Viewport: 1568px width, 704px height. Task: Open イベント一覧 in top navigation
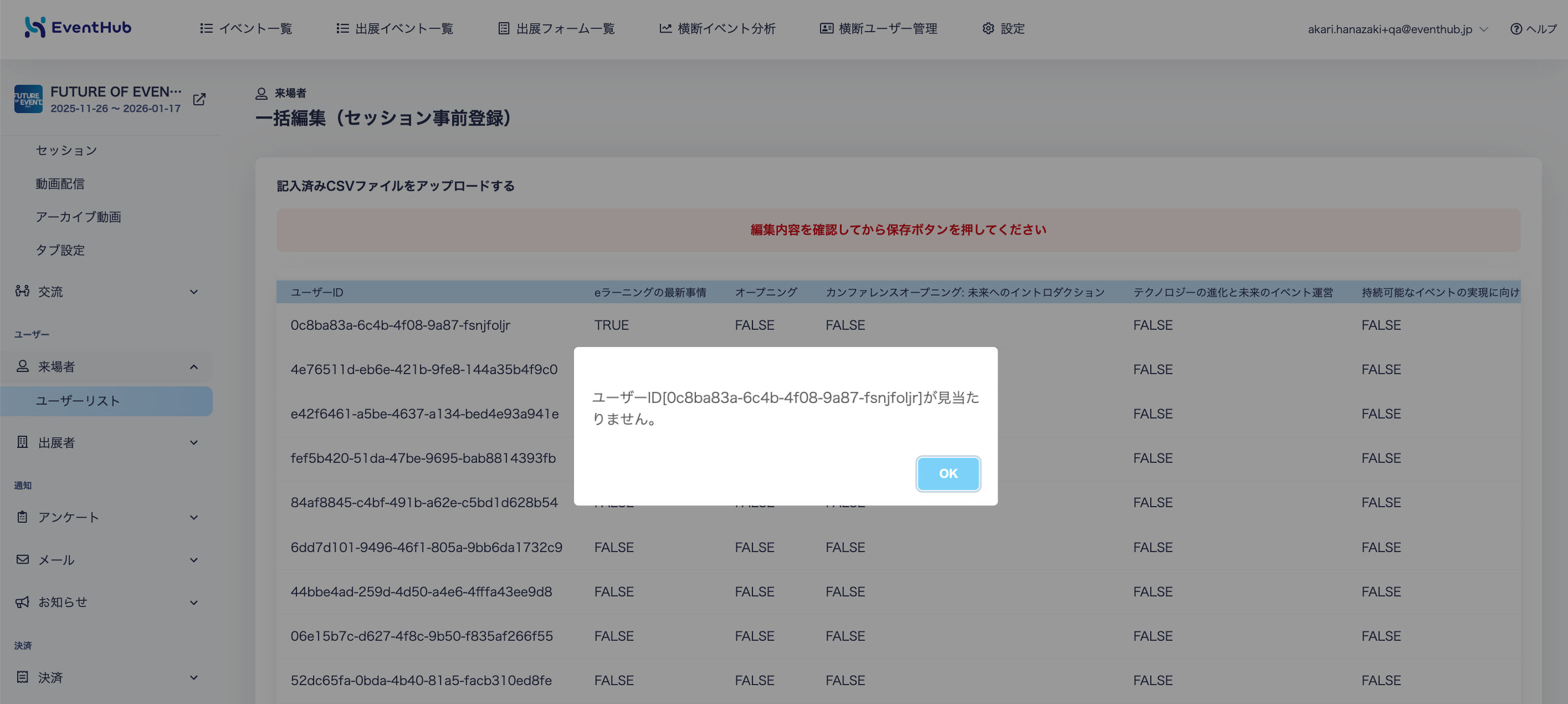pos(246,29)
